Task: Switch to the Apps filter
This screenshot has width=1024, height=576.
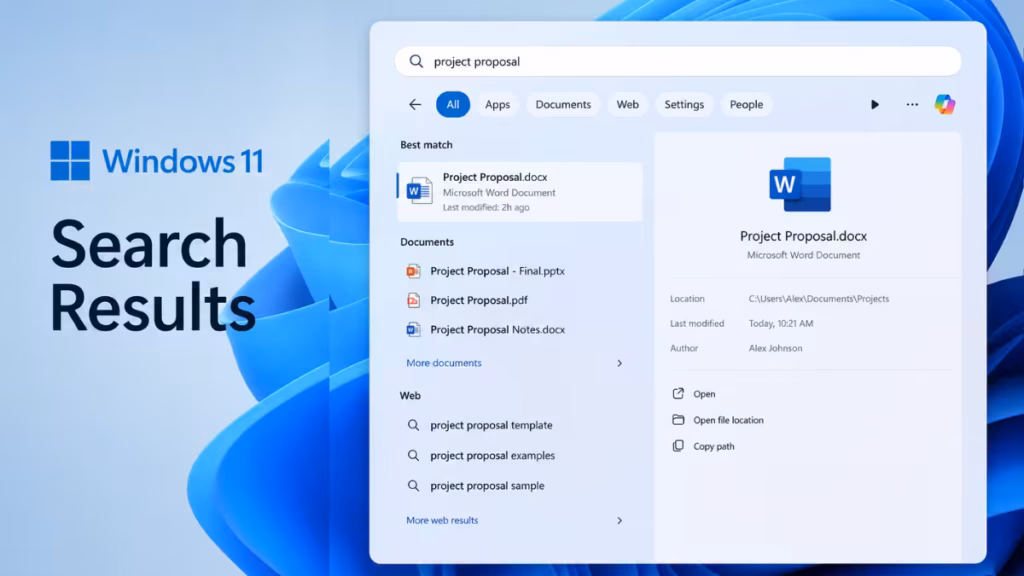Action: pos(497,104)
